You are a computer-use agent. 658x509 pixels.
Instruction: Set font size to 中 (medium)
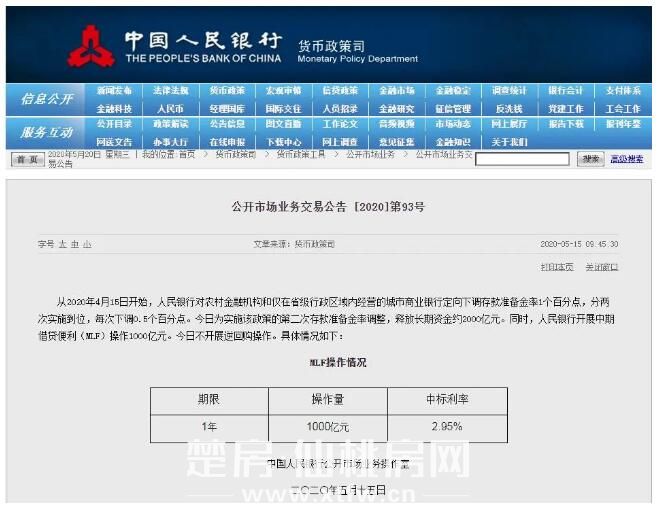(75, 244)
